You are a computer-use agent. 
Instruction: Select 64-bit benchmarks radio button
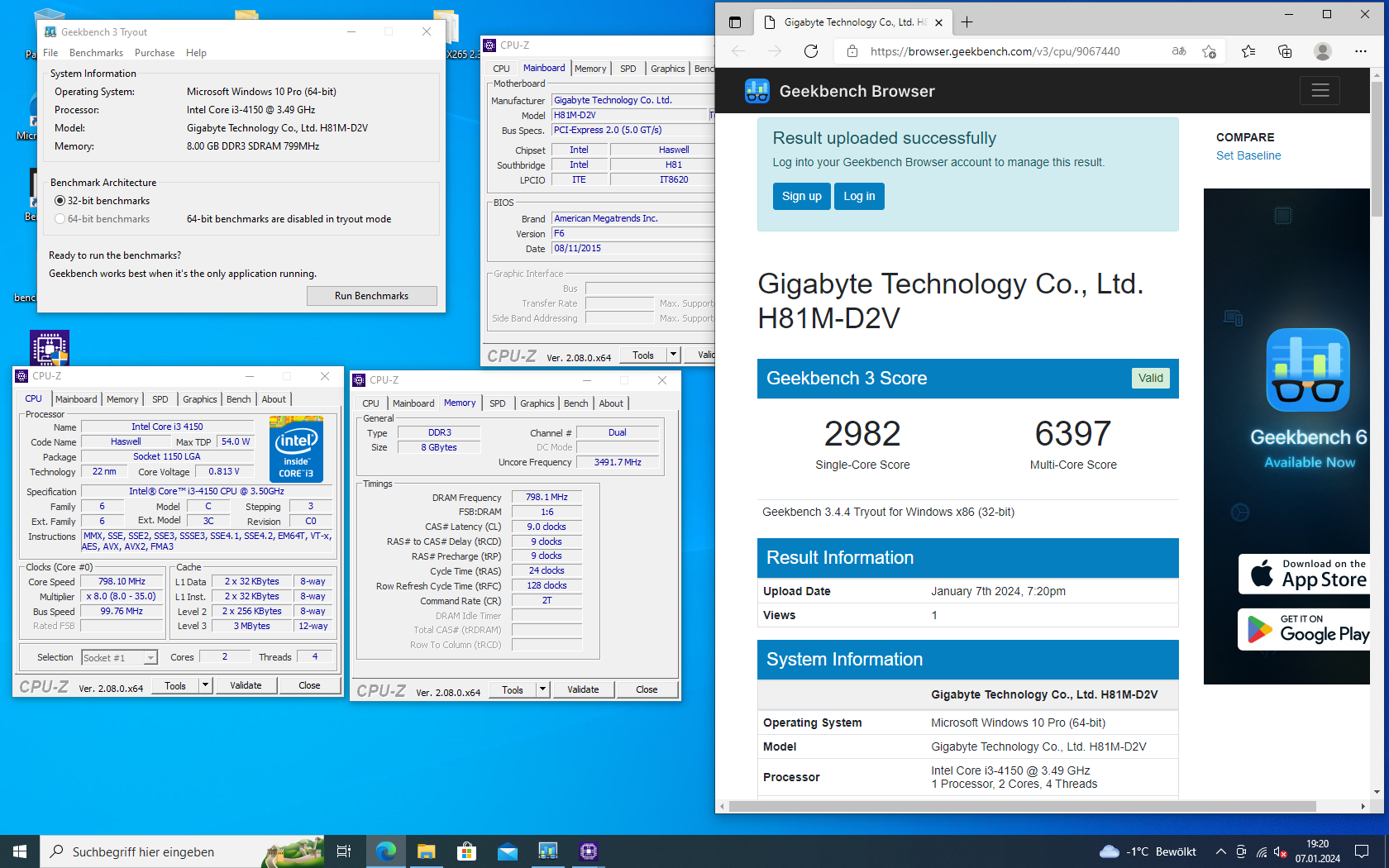pyautogui.click(x=60, y=219)
